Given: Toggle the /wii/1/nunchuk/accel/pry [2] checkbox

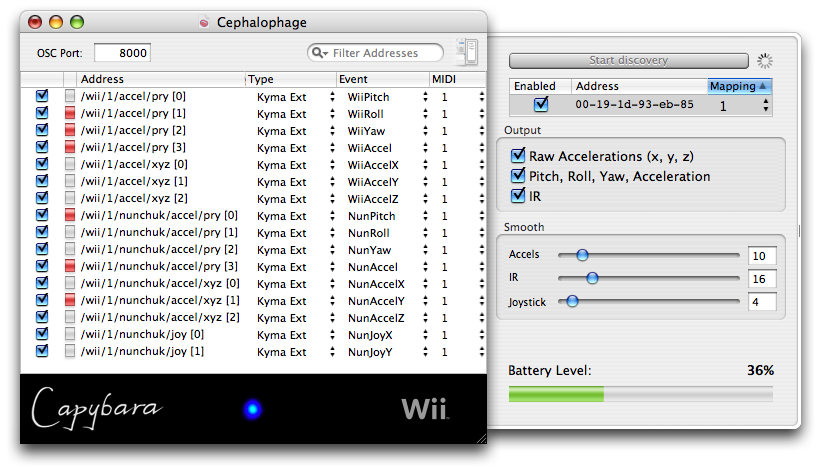Looking at the screenshot, I should pos(42,249).
